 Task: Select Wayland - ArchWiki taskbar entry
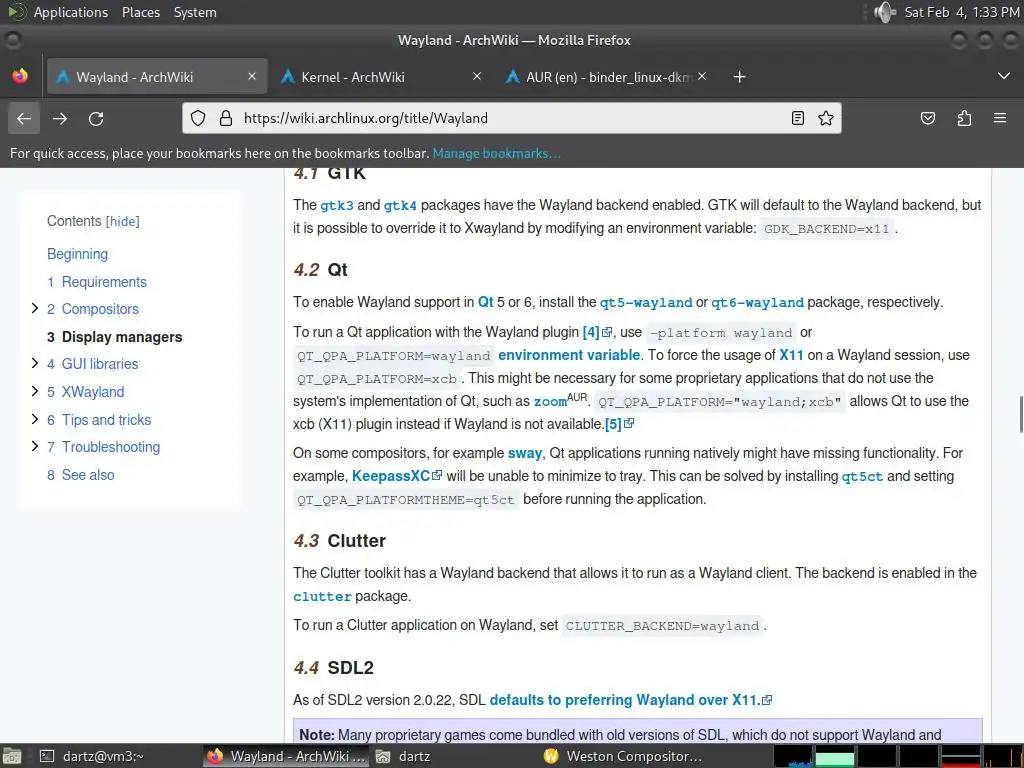pyautogui.click(x=287, y=756)
